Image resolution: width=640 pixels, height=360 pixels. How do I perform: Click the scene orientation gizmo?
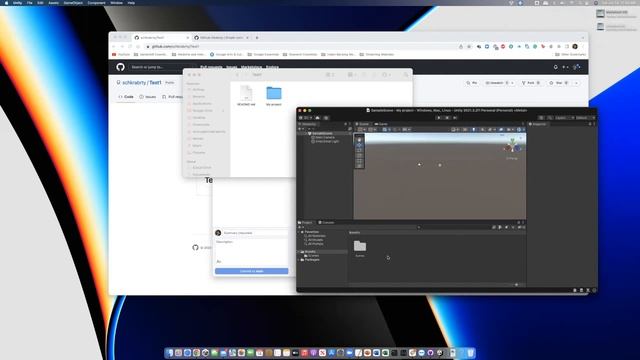click(x=512, y=146)
